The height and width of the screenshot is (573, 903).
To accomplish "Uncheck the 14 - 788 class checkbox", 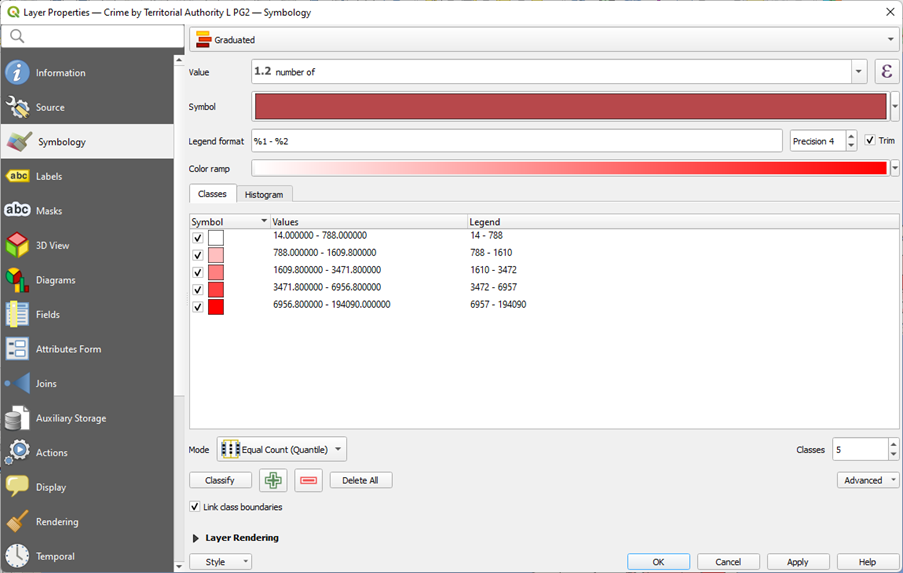I will (198, 238).
